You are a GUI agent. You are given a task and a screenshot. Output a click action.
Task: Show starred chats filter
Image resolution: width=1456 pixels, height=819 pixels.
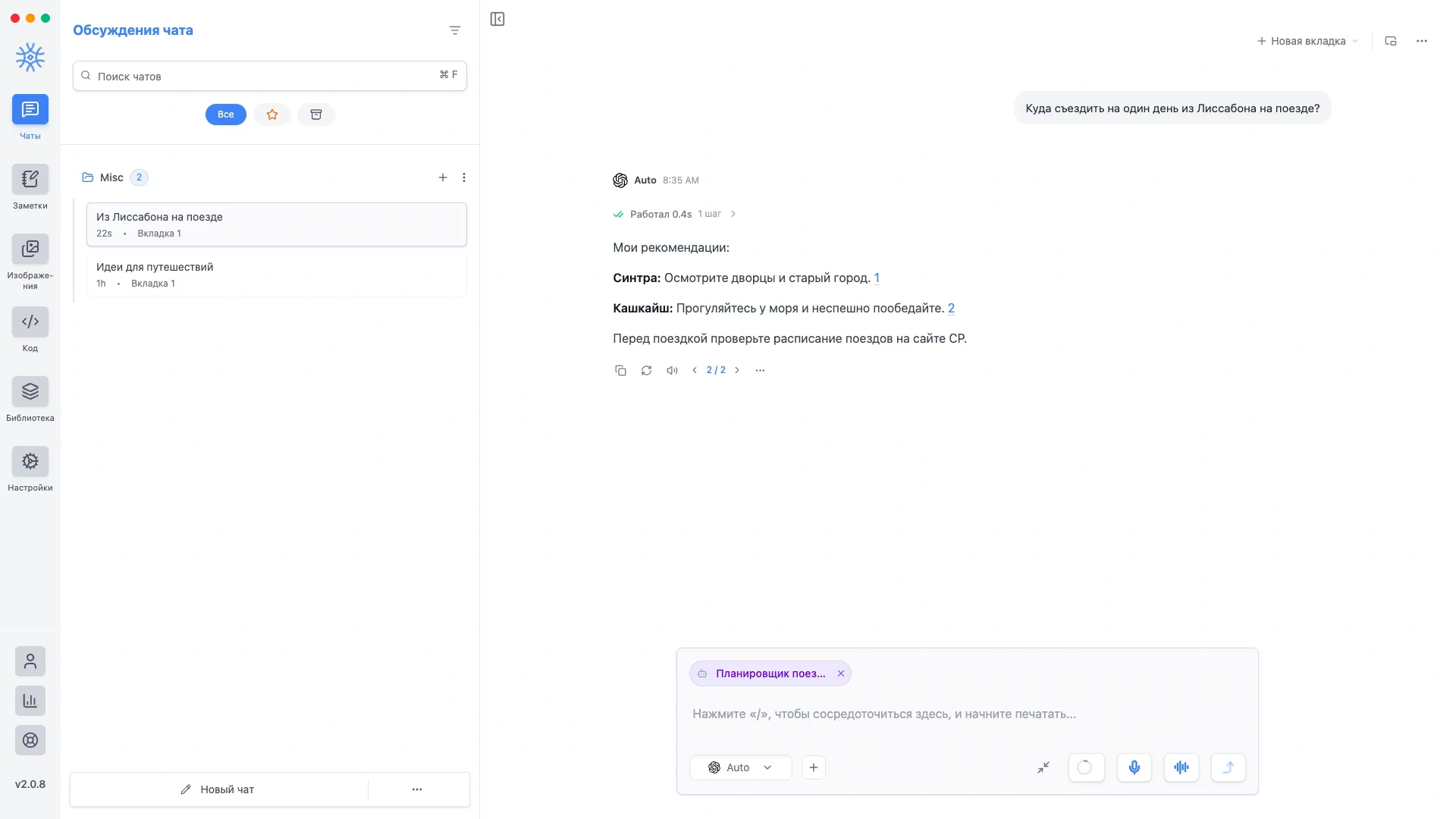click(x=272, y=115)
